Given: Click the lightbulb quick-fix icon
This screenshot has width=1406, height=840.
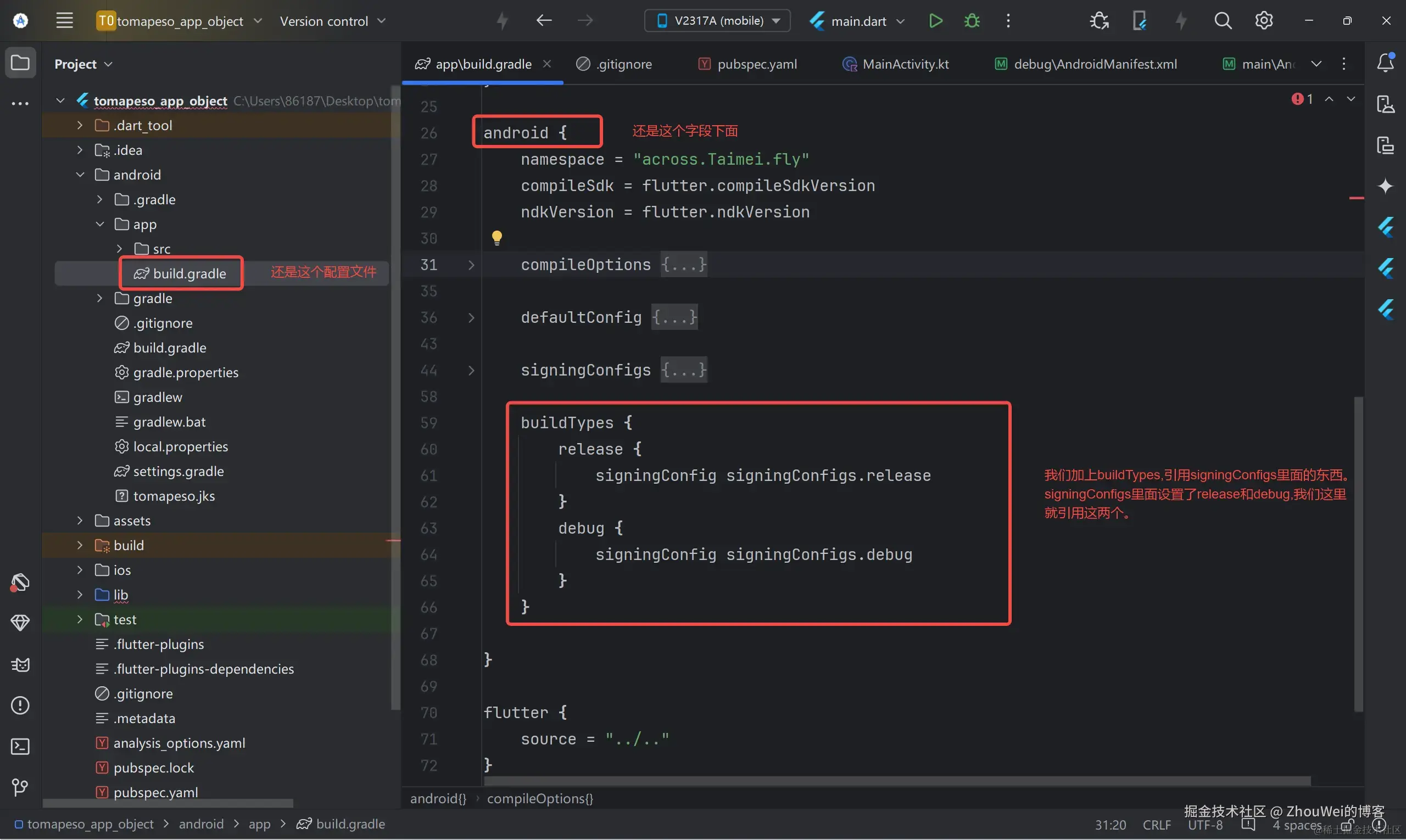Looking at the screenshot, I should [x=496, y=238].
